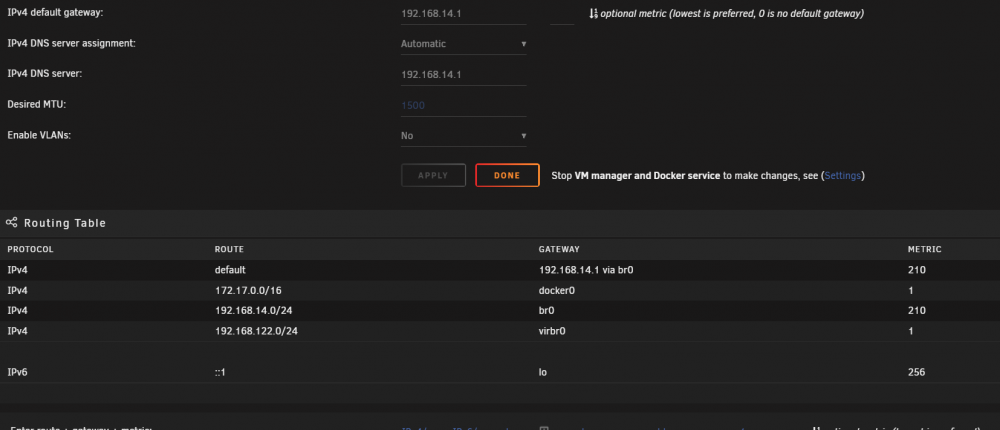This screenshot has width=1000, height=430.
Task: Click the METRIC column header
Action: pos(924,249)
